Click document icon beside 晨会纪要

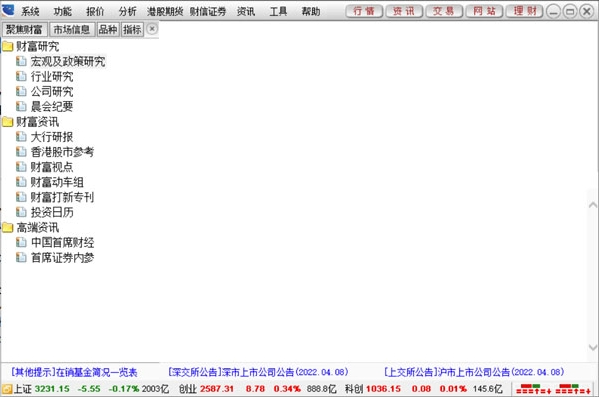tap(21, 107)
